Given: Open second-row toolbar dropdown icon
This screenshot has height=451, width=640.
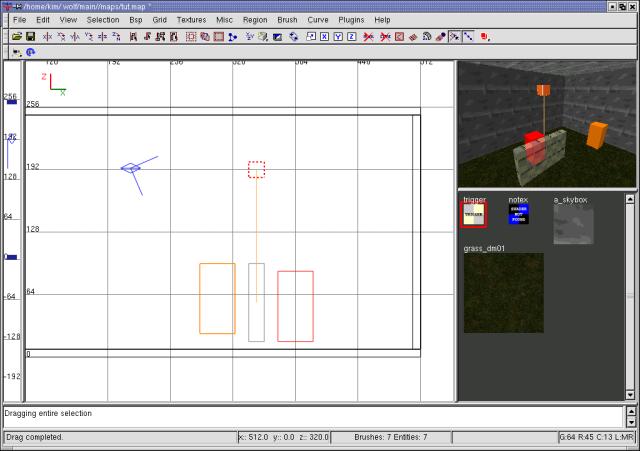Looking at the screenshot, I should (17, 52).
